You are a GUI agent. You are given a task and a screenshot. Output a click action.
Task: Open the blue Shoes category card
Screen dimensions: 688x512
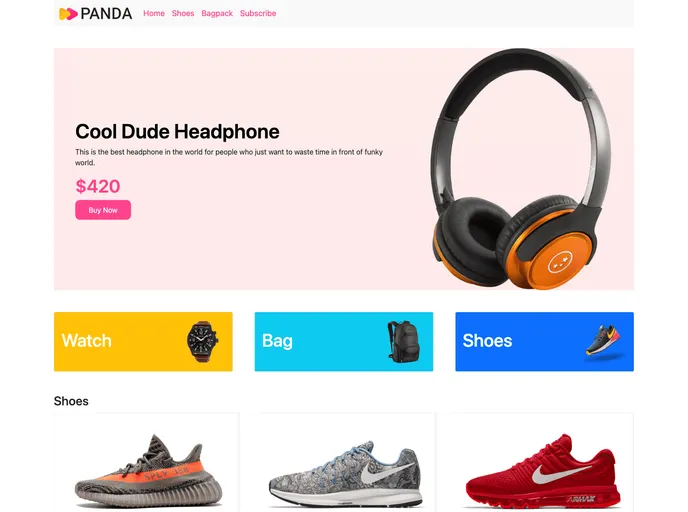point(545,341)
